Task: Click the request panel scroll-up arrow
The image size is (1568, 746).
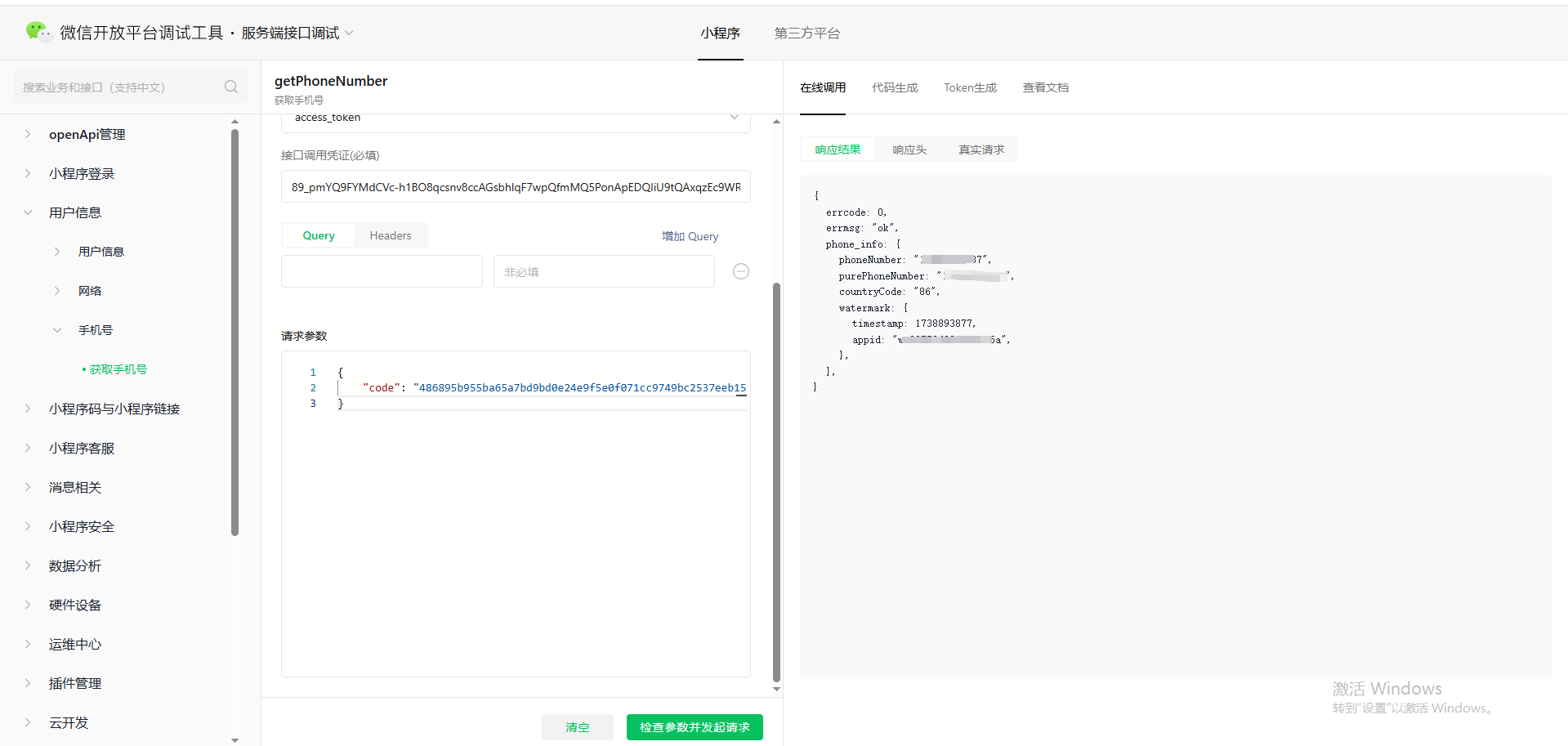Action: [x=776, y=122]
